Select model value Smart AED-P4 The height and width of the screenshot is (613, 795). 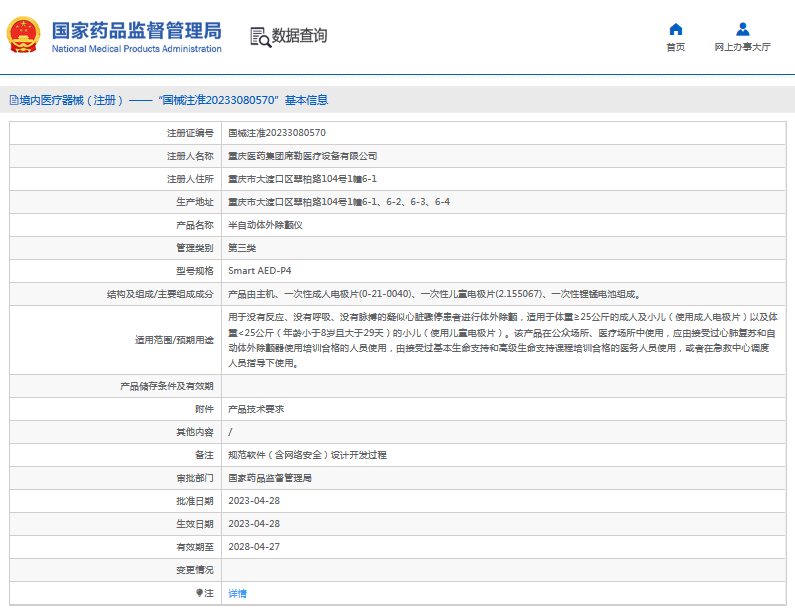point(260,271)
